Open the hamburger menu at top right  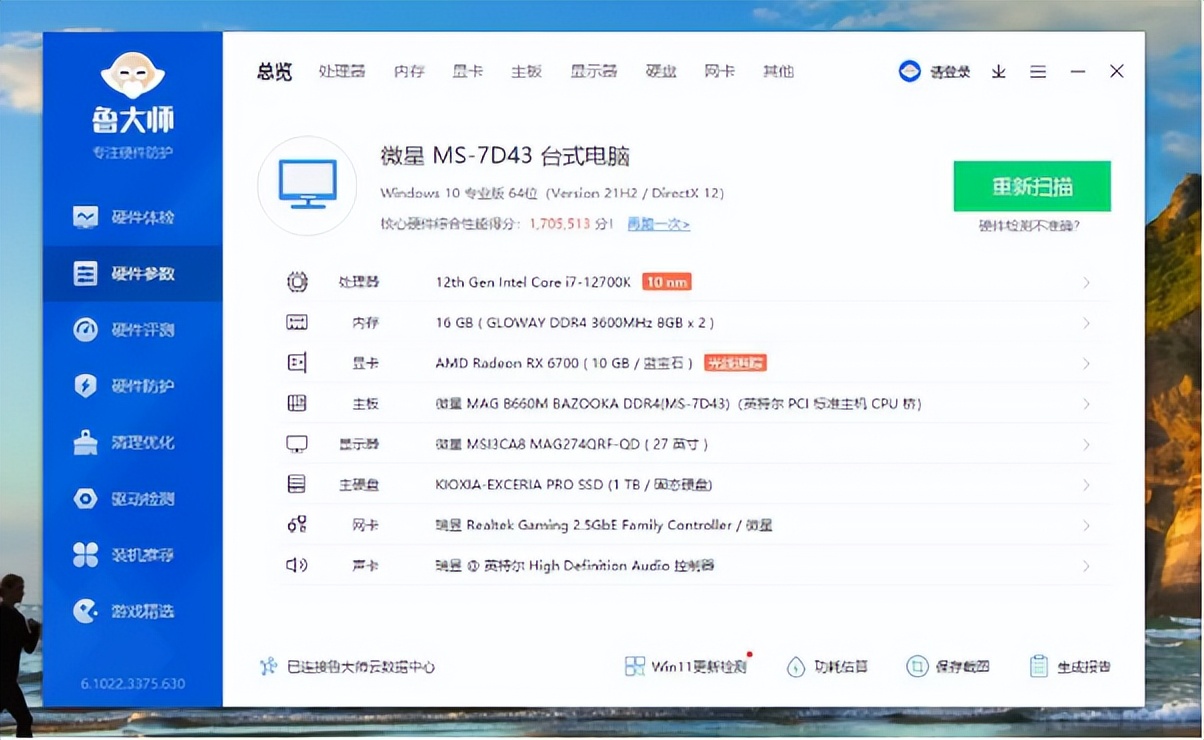1038,71
